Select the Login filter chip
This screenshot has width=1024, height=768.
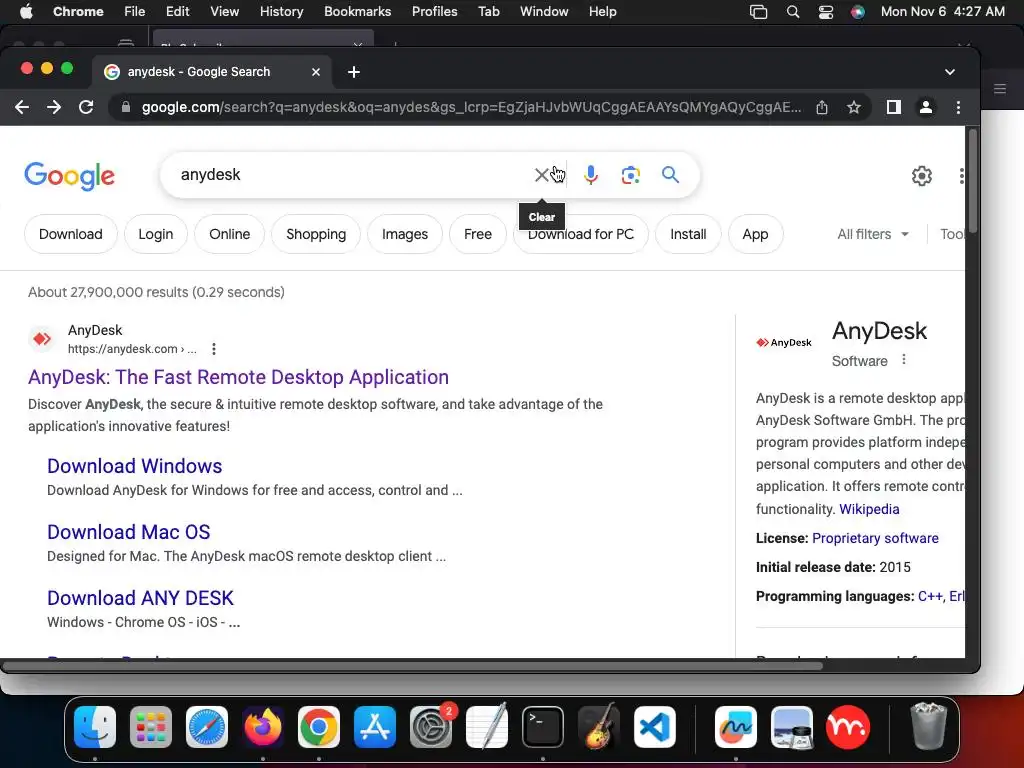[155, 234]
